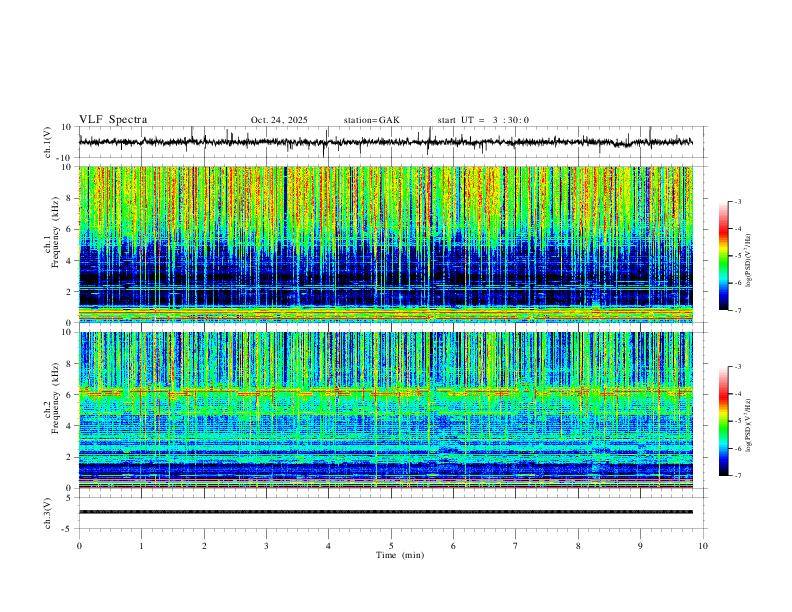Click the ch.3 flat black signal trace
Image resolution: width=792 pixels, height=612 pixels.
pyautogui.click(x=385, y=512)
